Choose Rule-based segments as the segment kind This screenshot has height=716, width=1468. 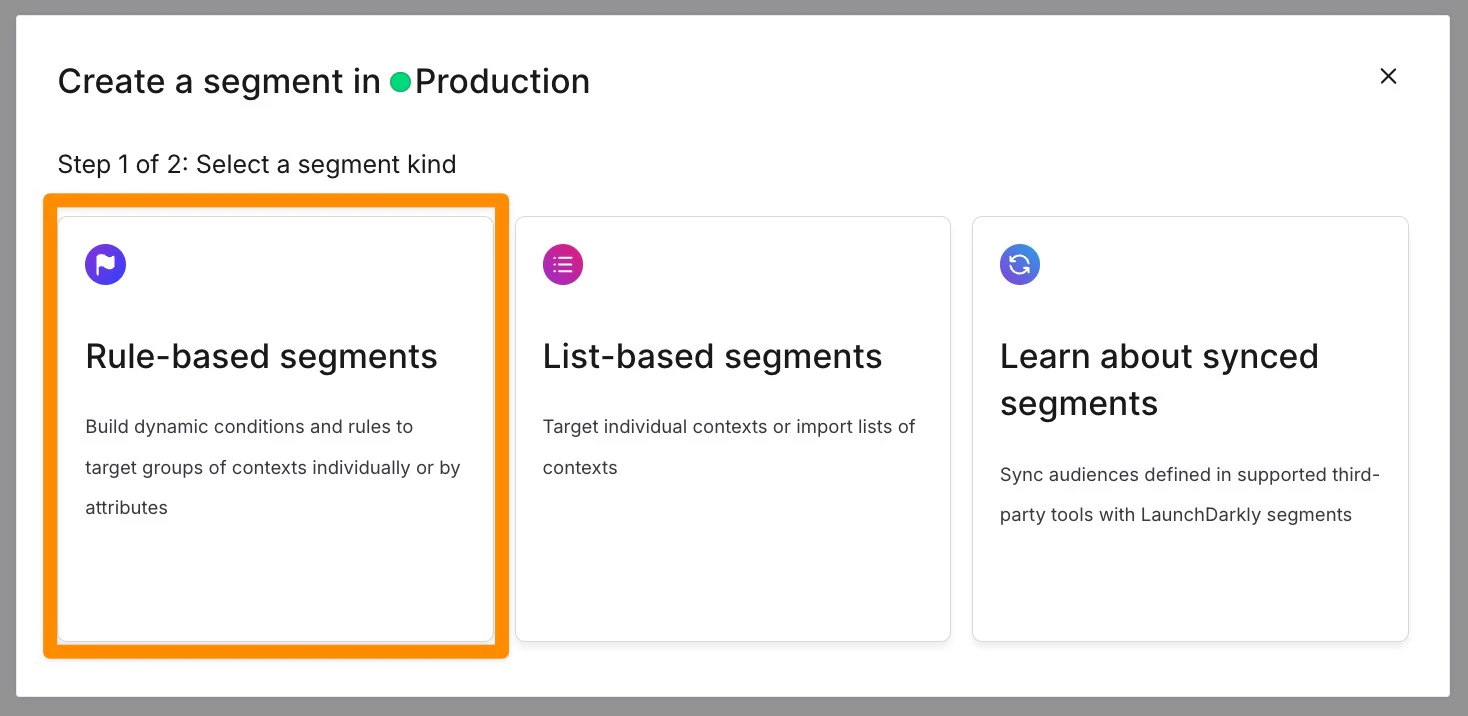[275, 428]
